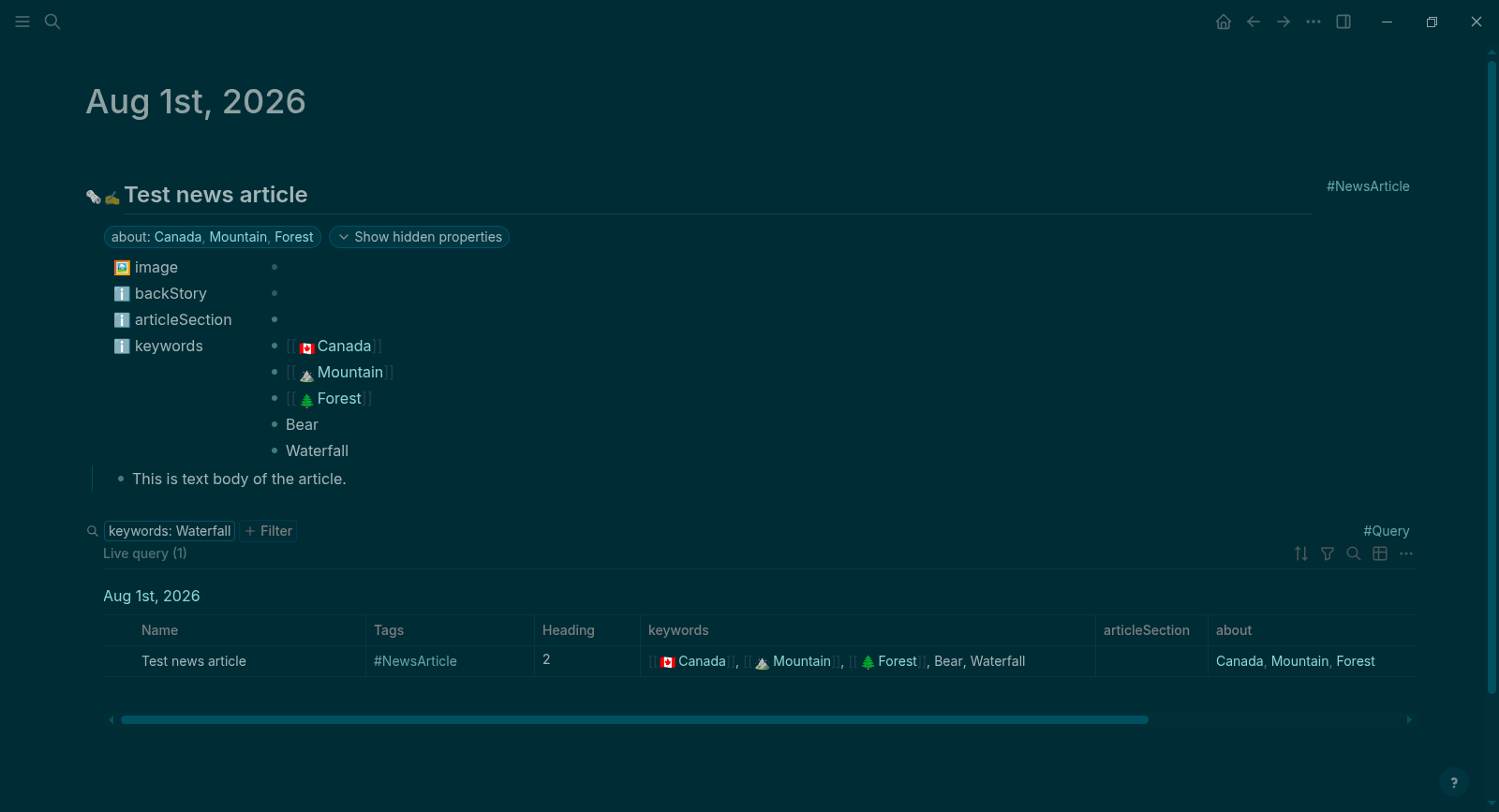Open the #NewsArticle tag on the heading

[x=1368, y=186]
